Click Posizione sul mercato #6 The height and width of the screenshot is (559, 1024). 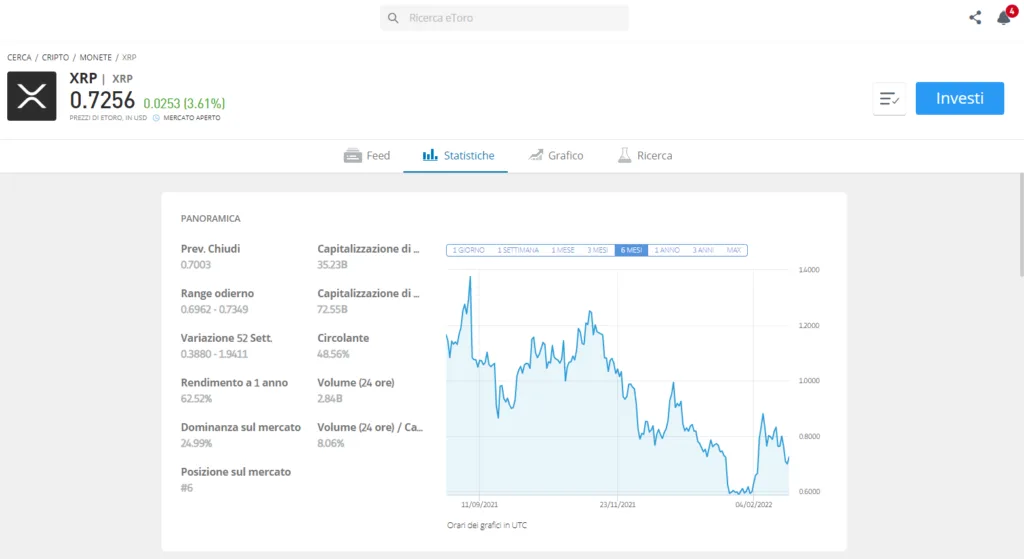click(x=187, y=488)
